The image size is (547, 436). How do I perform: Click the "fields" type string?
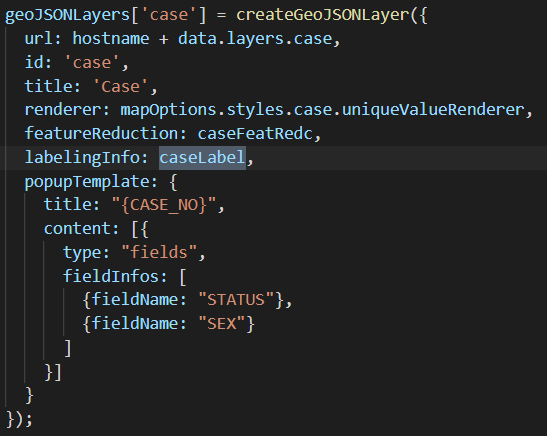pos(159,253)
